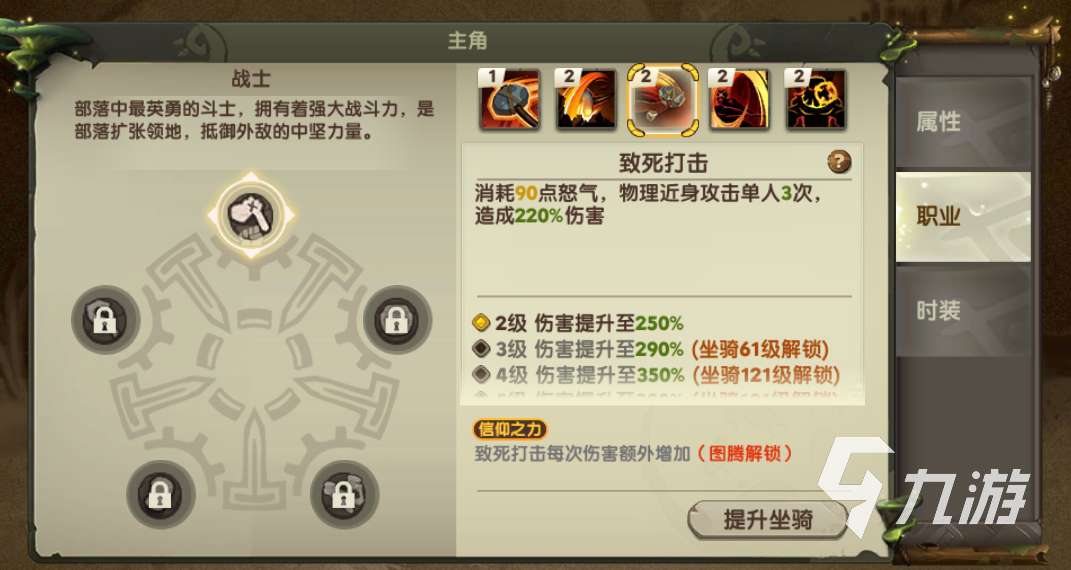Switch to the 属性 tab
1071x570 pixels.
click(x=963, y=123)
